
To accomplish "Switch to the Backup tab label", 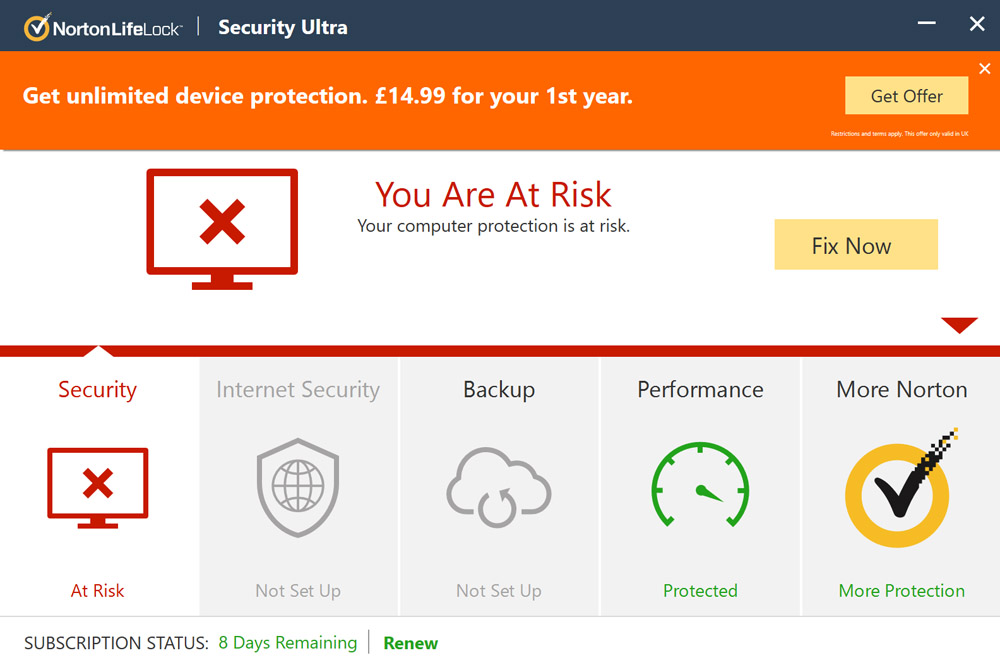I will coord(499,390).
